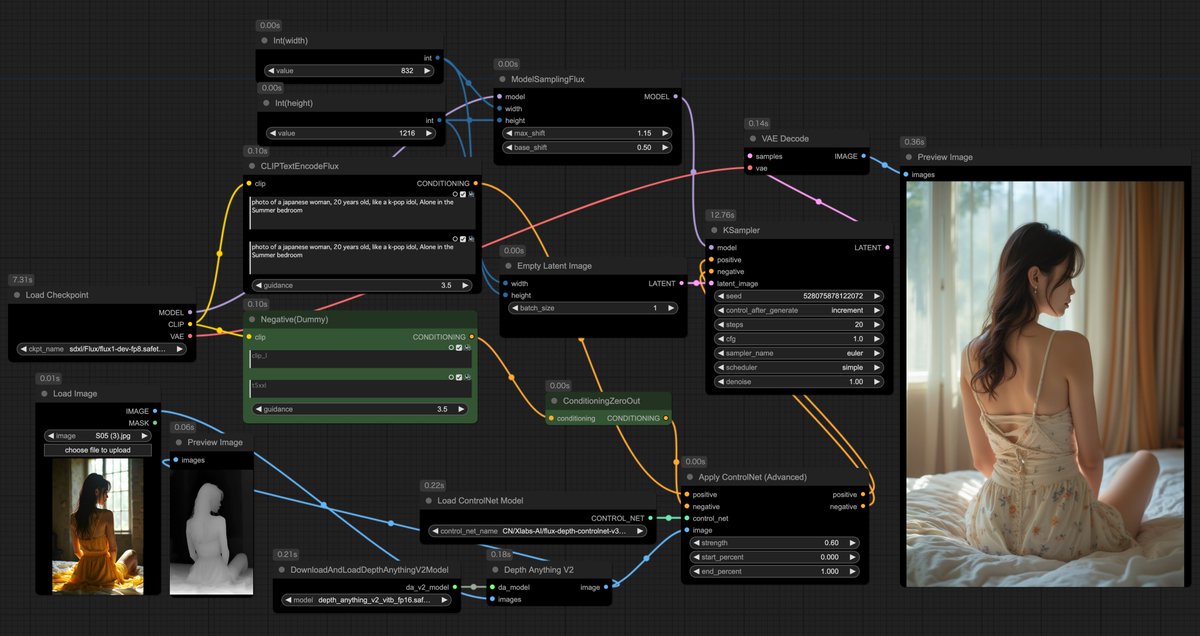
Task: Collapse the Int(width) node via its title dot
Action: click(265, 41)
